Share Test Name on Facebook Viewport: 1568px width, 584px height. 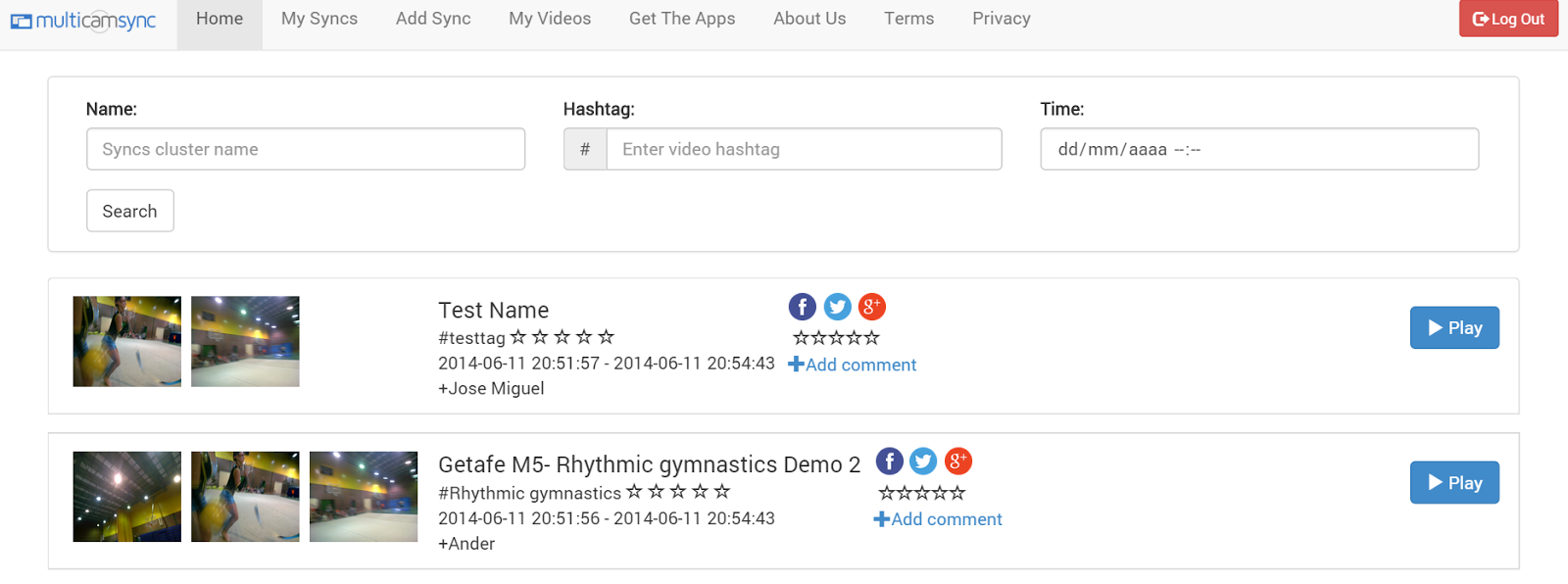click(802, 307)
